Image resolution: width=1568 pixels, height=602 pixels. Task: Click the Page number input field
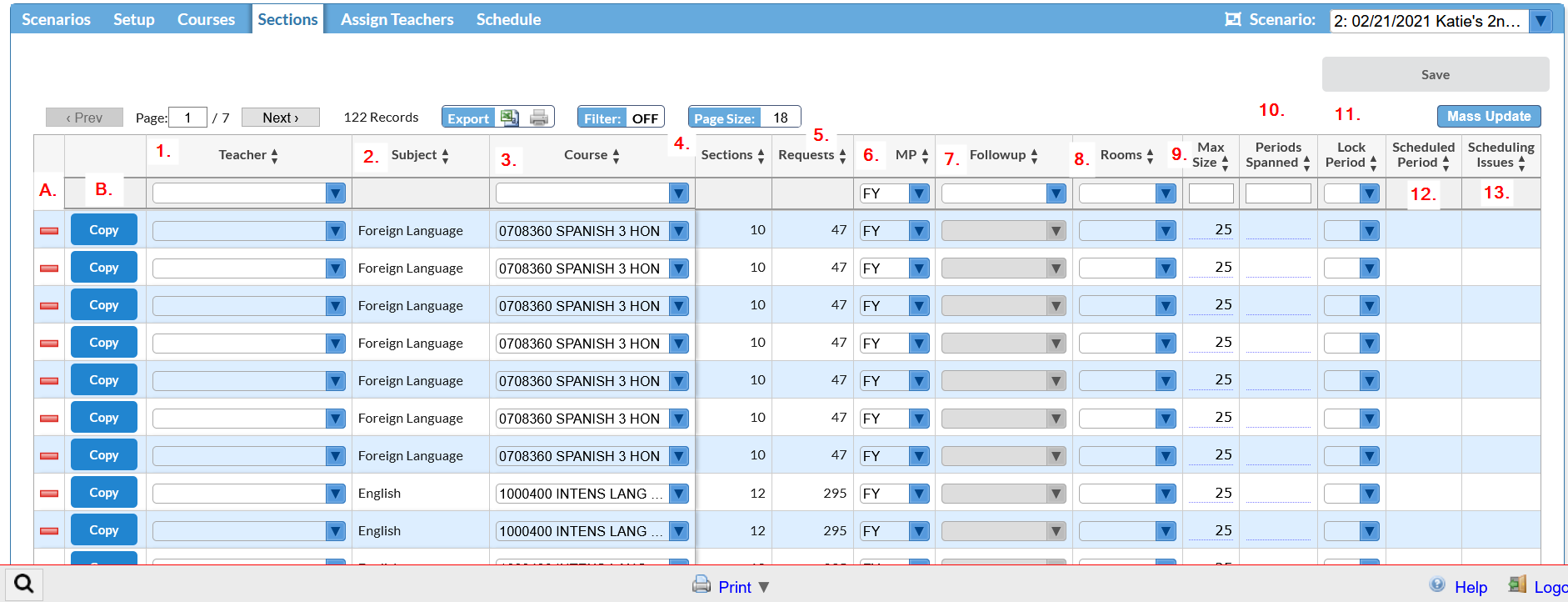click(x=187, y=118)
